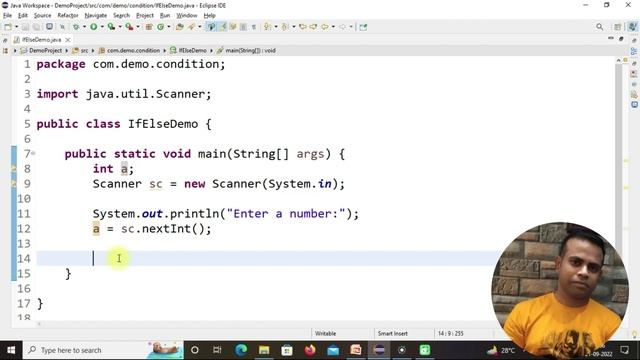
Task: Toggle Pin Editor icon
Action: coord(363,27)
